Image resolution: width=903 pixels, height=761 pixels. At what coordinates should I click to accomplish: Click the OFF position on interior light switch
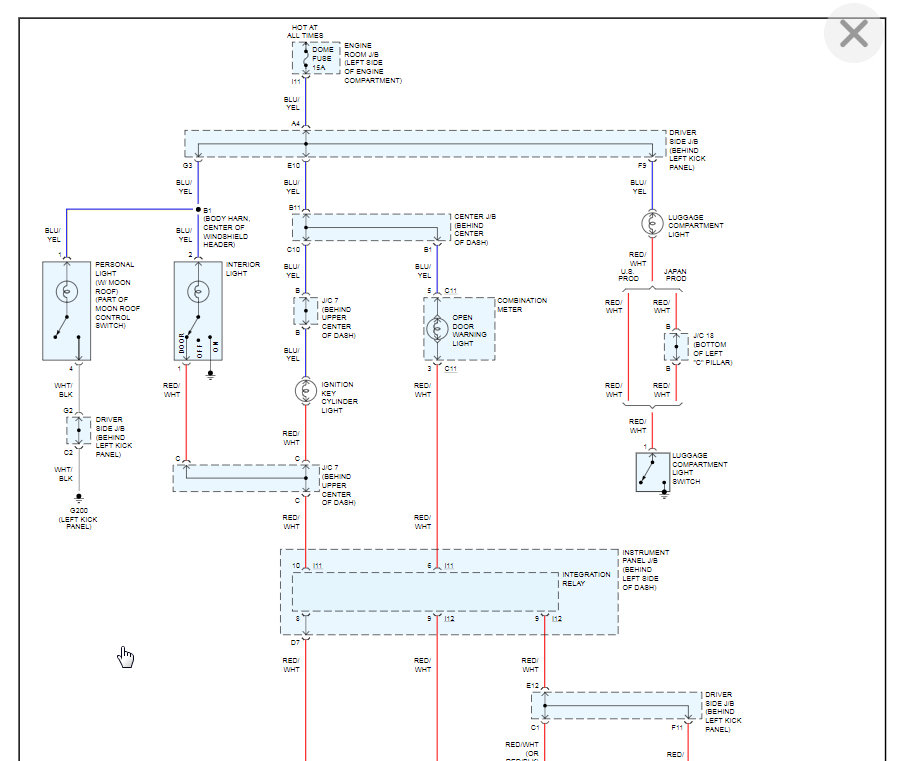[x=199, y=351]
